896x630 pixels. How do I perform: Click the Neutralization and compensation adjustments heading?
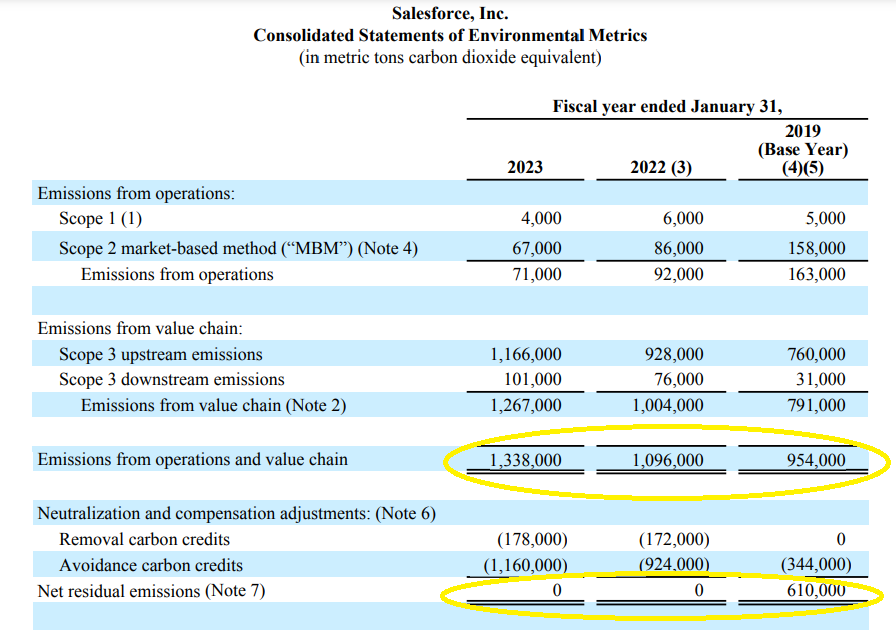pyautogui.click(x=236, y=514)
